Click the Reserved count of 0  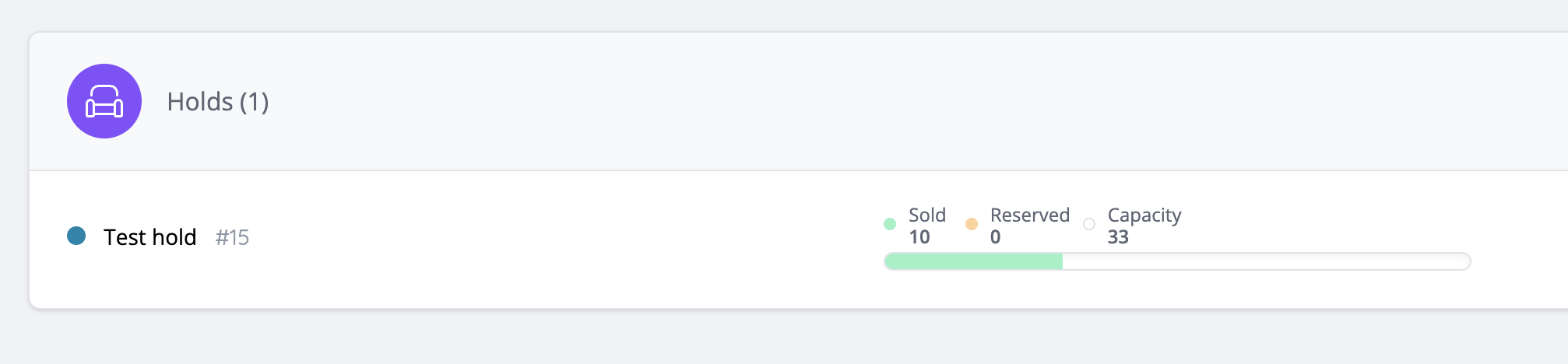[x=996, y=237]
